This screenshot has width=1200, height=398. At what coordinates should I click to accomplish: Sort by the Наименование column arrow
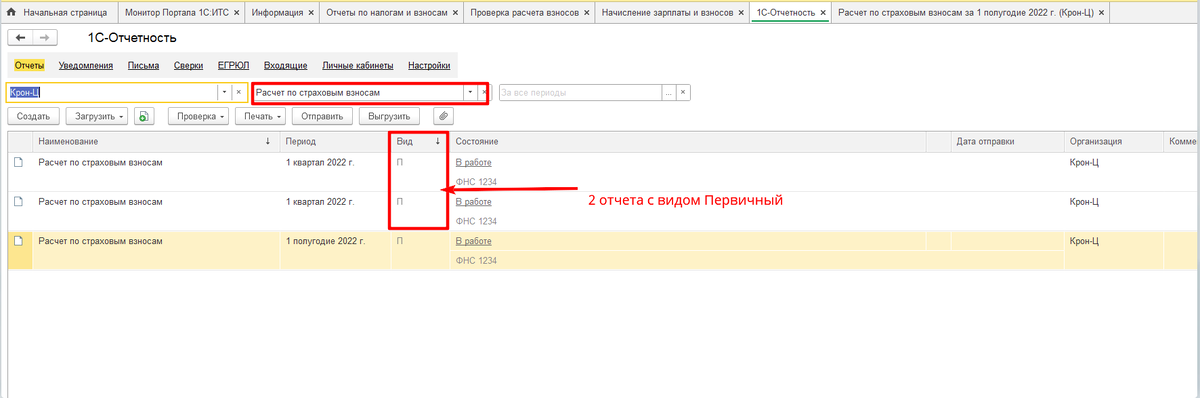267,142
